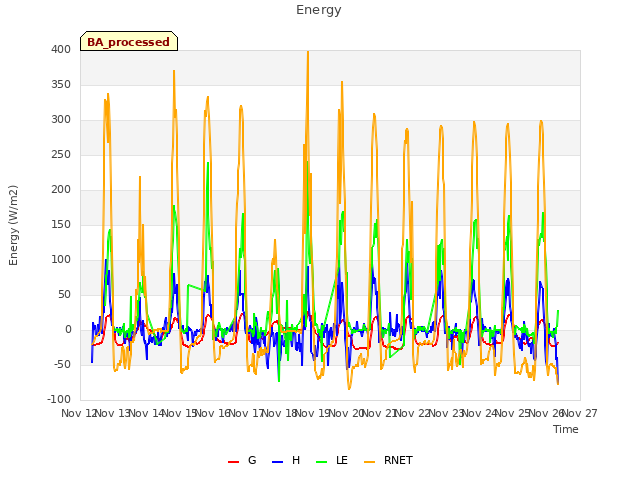
Task: Click the Nov 19 x-axis label
Action: click(x=312, y=413)
